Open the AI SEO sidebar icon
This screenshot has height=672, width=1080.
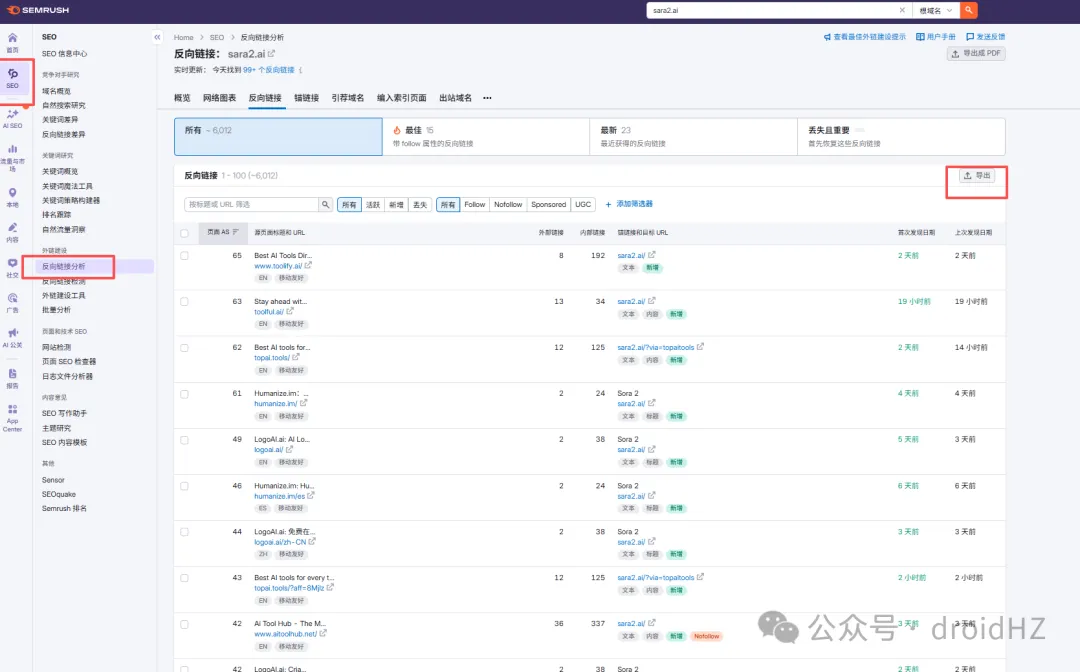coord(13,116)
